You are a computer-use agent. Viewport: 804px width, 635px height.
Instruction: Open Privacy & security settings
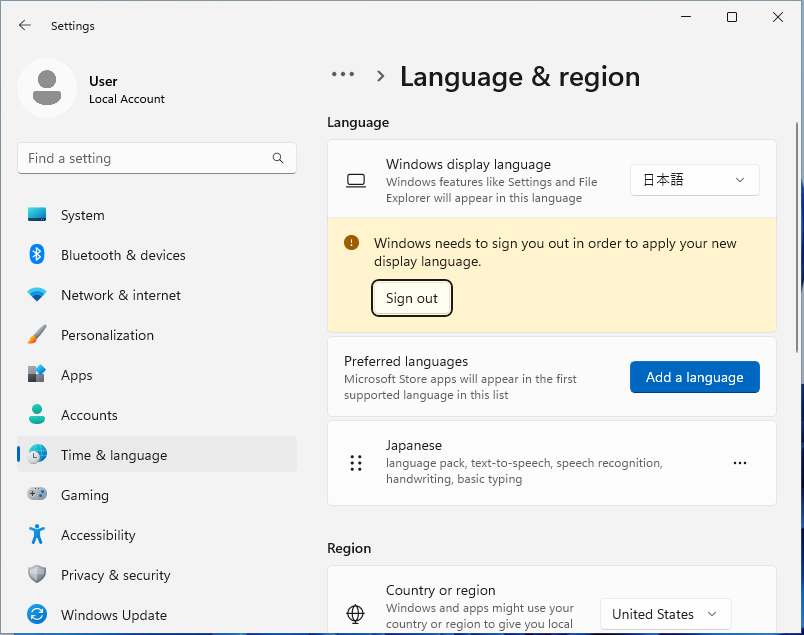(157, 575)
